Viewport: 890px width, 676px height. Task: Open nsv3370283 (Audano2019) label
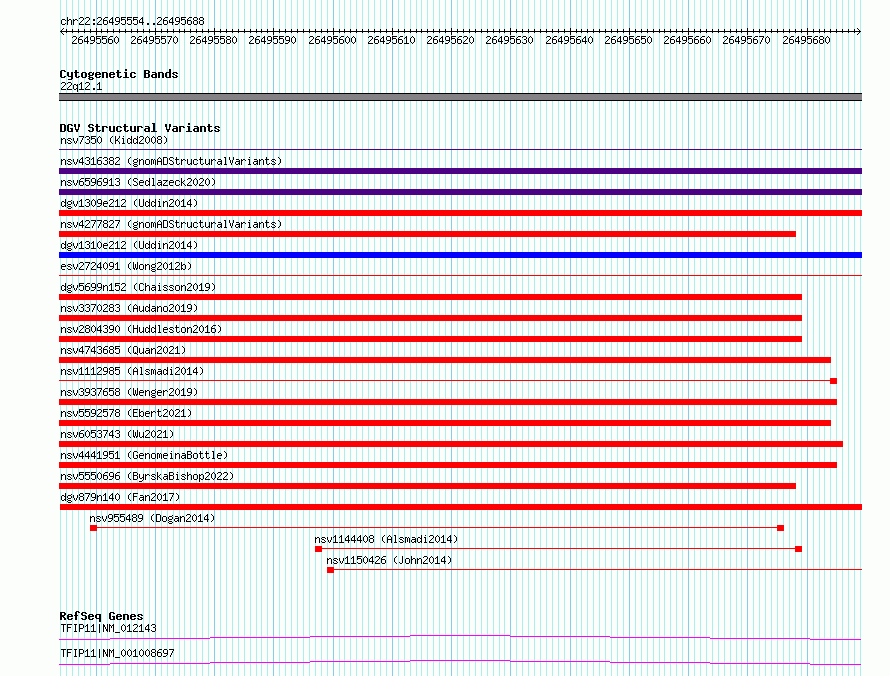(129, 308)
